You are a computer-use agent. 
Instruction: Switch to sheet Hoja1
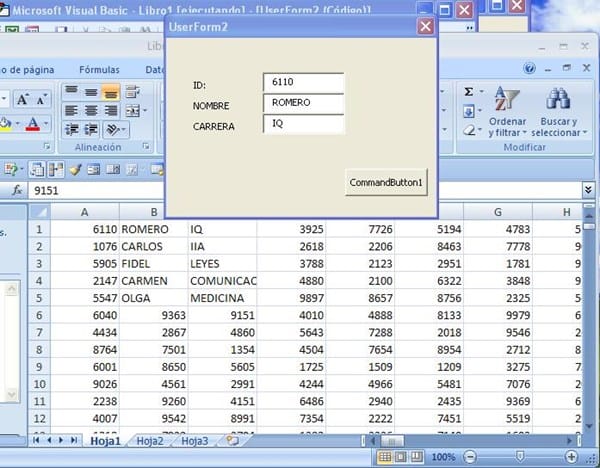click(x=105, y=441)
